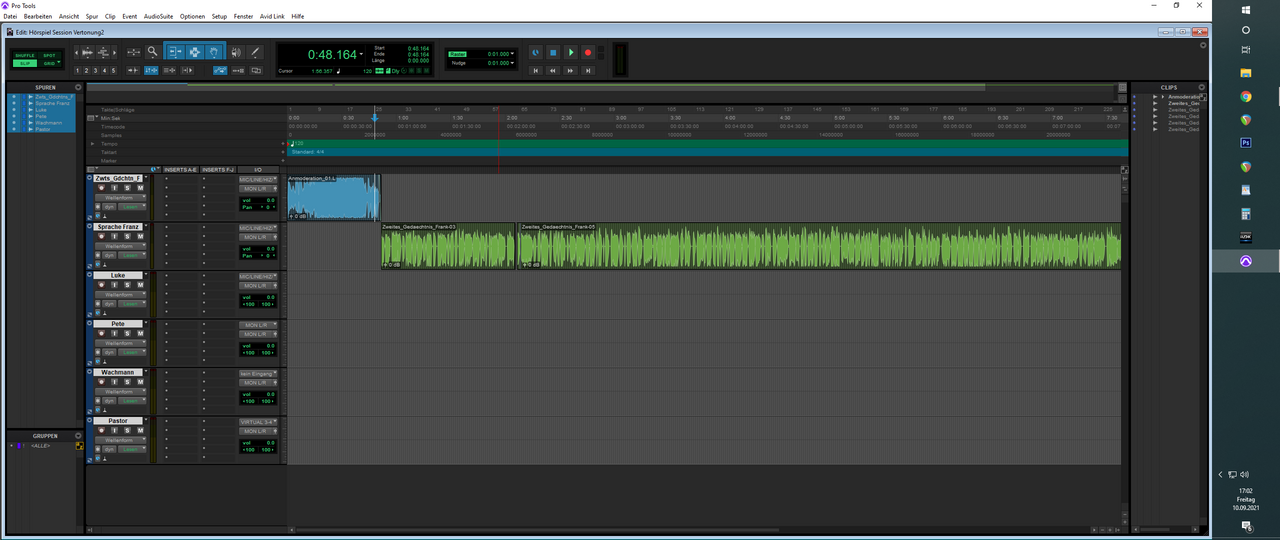The height and width of the screenshot is (540, 1280).
Task: Click the volume field of Luke track
Action: (x=258, y=297)
